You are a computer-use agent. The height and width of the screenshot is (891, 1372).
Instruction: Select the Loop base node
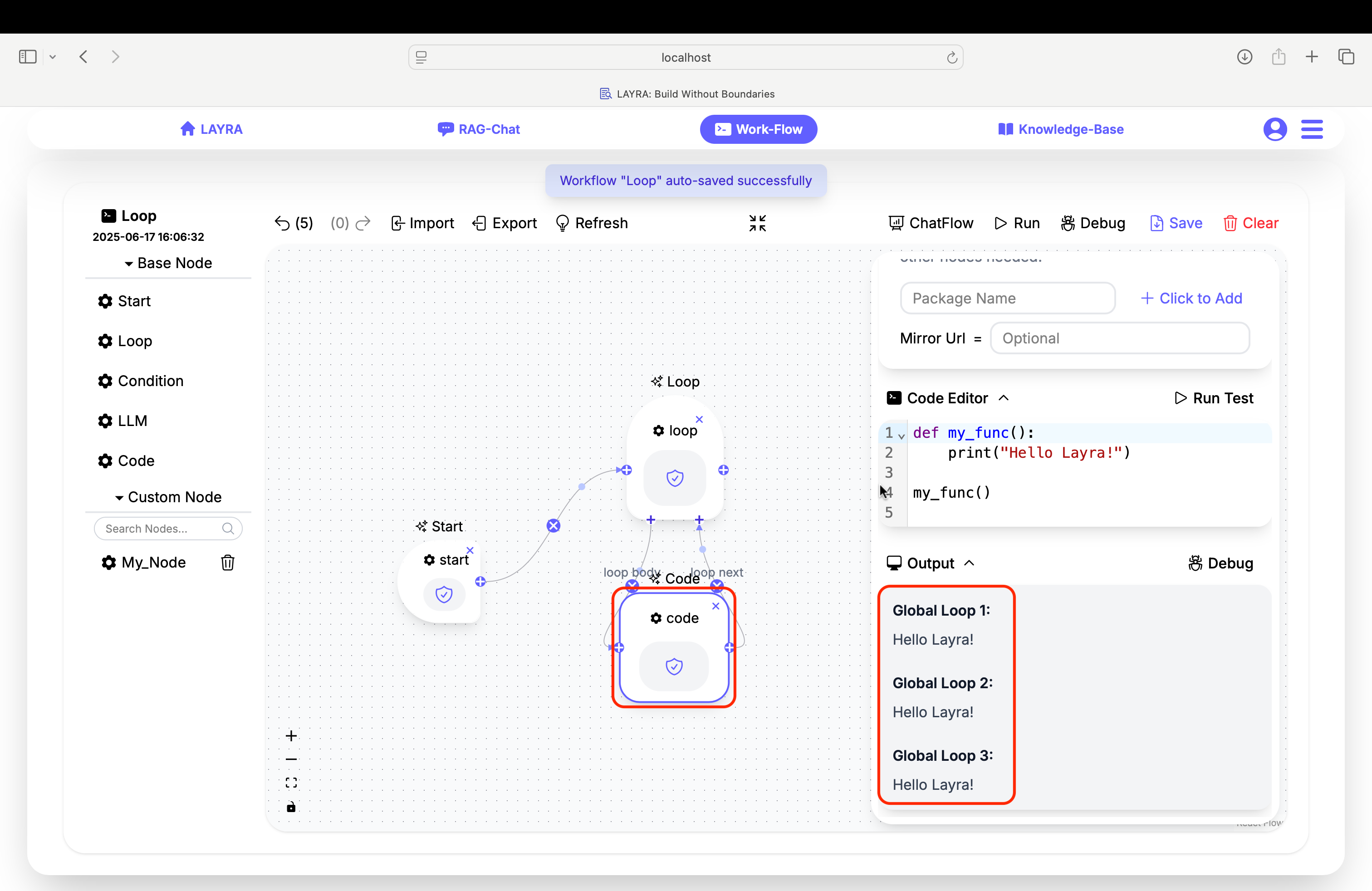pyautogui.click(x=124, y=341)
